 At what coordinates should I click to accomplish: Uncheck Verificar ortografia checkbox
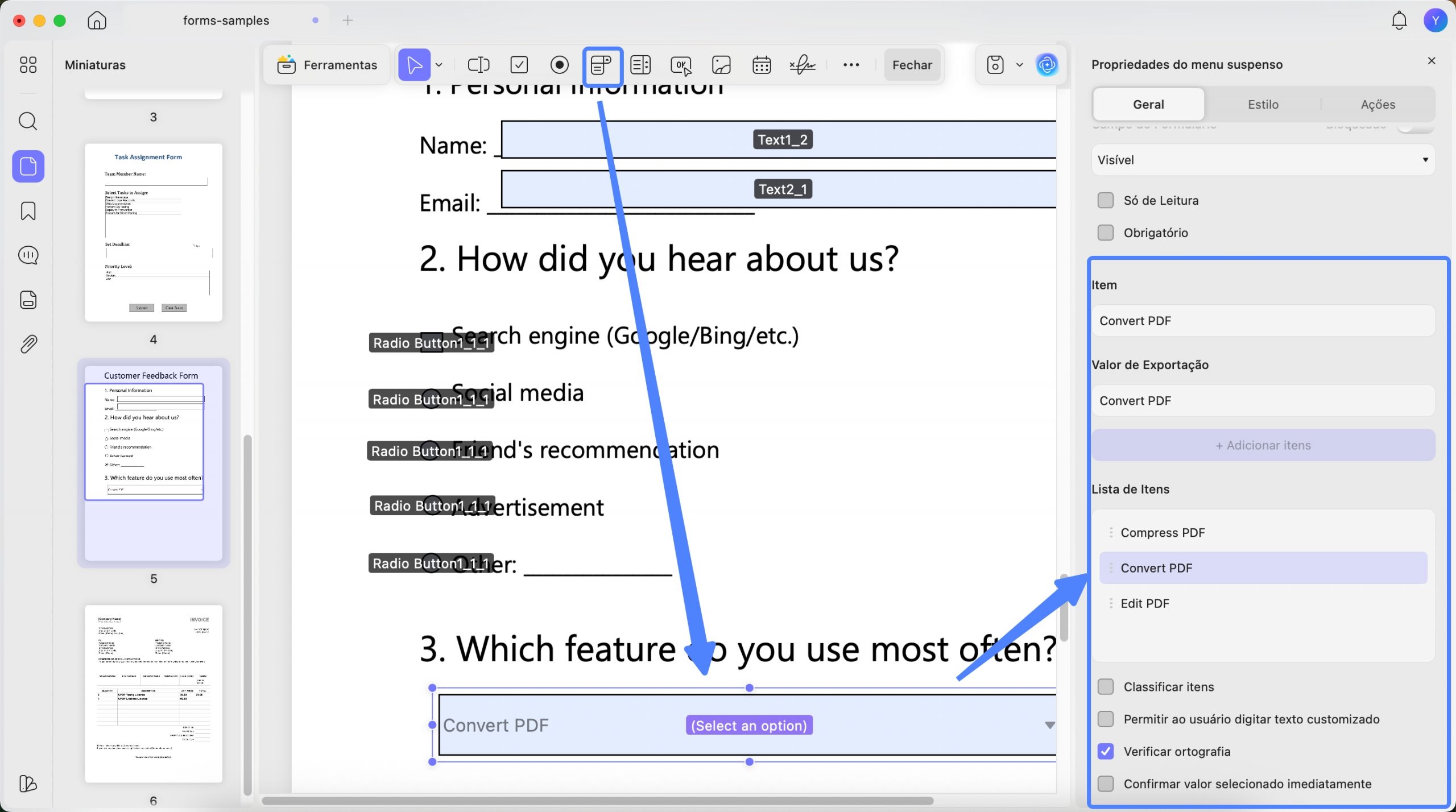point(1105,752)
